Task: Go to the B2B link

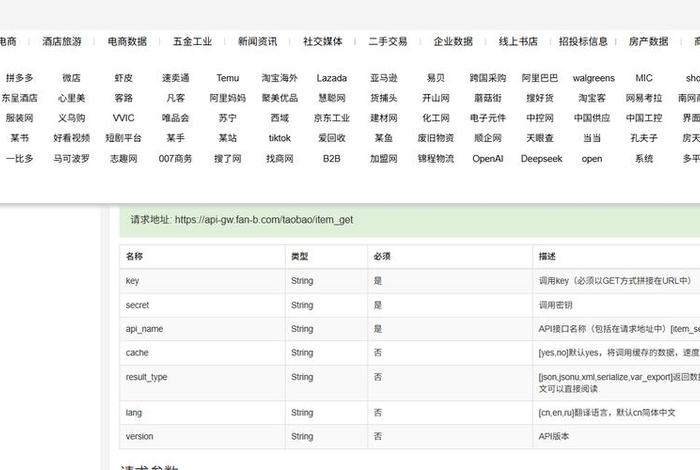Action: click(332, 158)
